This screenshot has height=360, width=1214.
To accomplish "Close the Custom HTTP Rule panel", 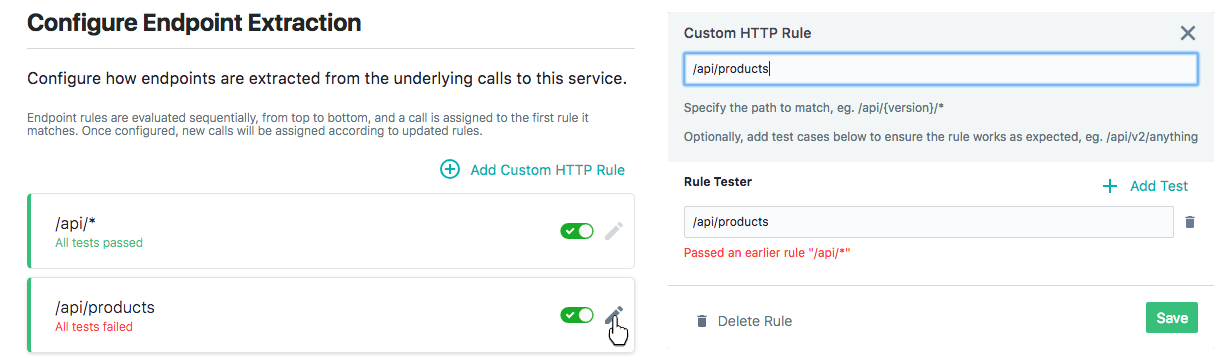I will coord(1187,33).
